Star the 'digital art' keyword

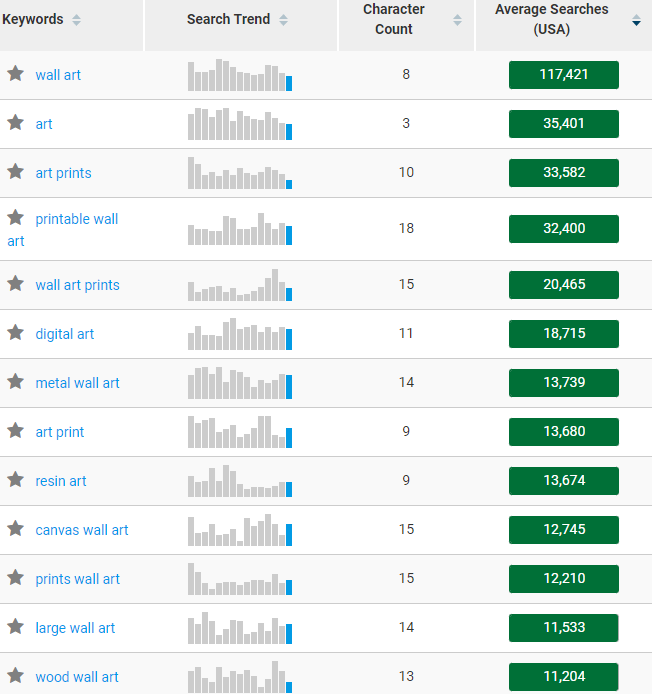16,332
